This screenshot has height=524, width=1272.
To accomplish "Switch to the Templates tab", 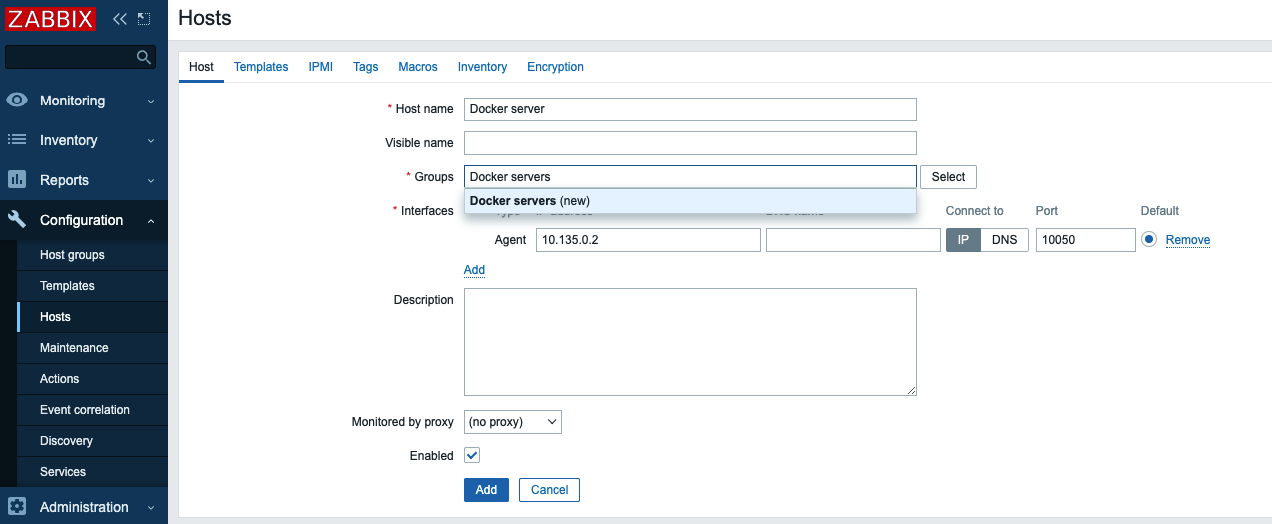I will 261,67.
